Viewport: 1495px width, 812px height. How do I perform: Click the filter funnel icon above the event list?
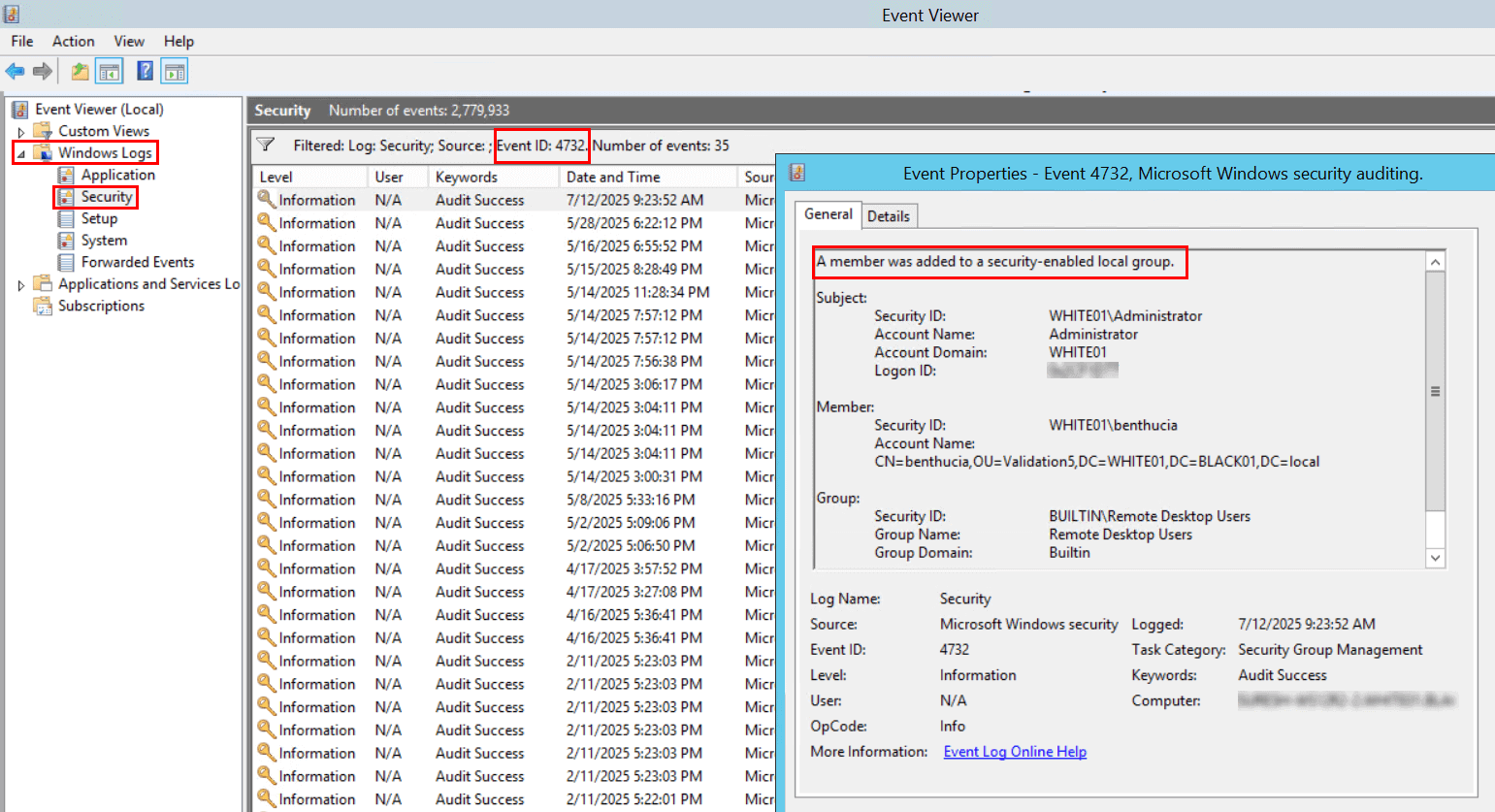[x=265, y=144]
